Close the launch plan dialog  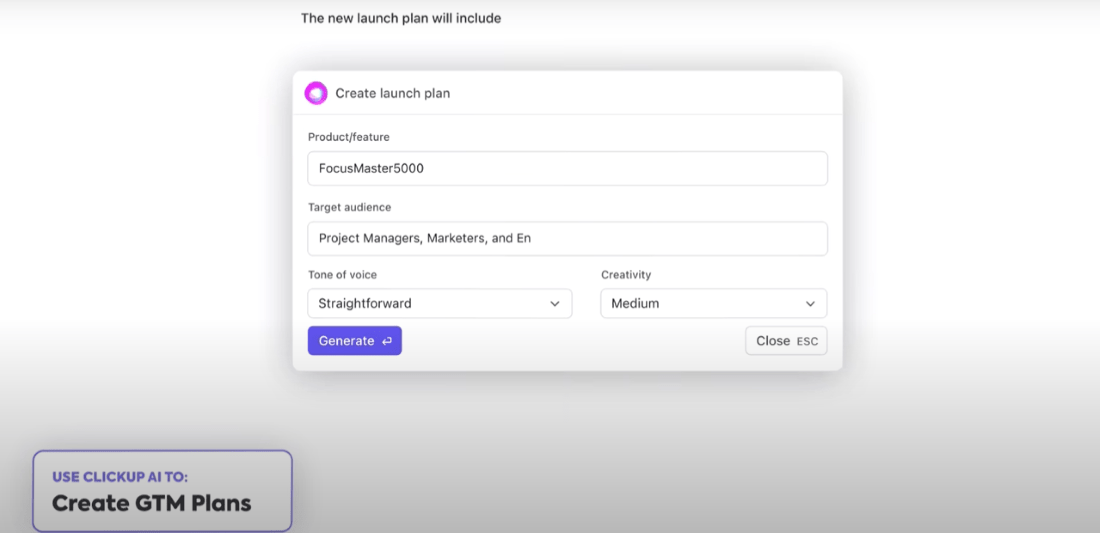(773, 341)
